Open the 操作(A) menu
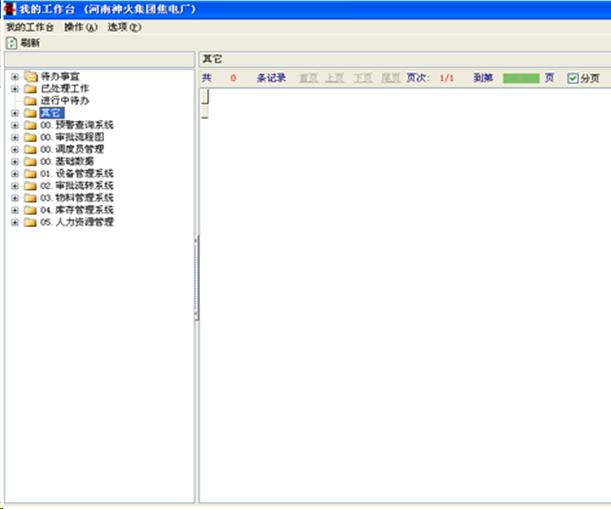The width and height of the screenshot is (611, 509). pos(80,27)
